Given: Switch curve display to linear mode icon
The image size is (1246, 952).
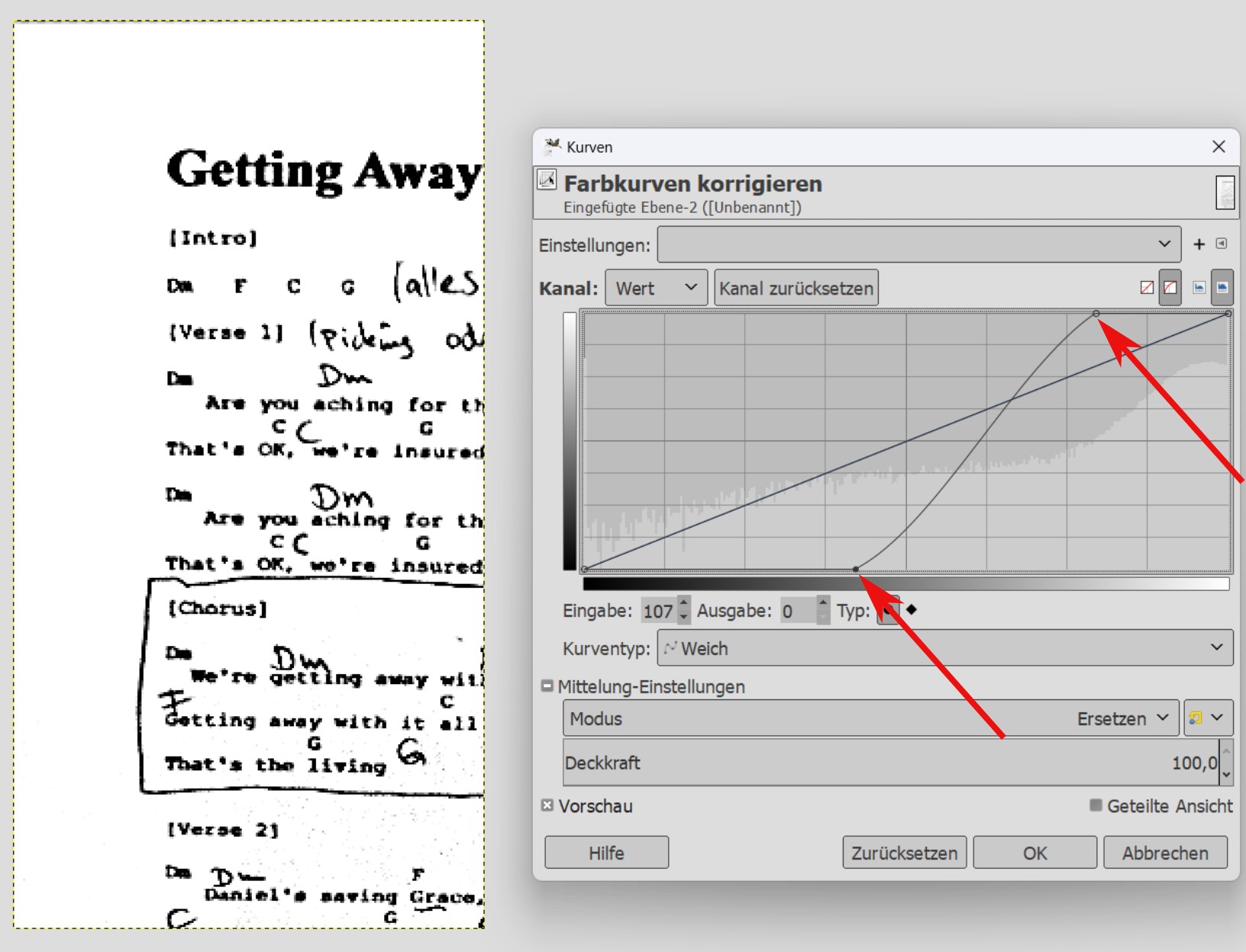Looking at the screenshot, I should [1147, 288].
